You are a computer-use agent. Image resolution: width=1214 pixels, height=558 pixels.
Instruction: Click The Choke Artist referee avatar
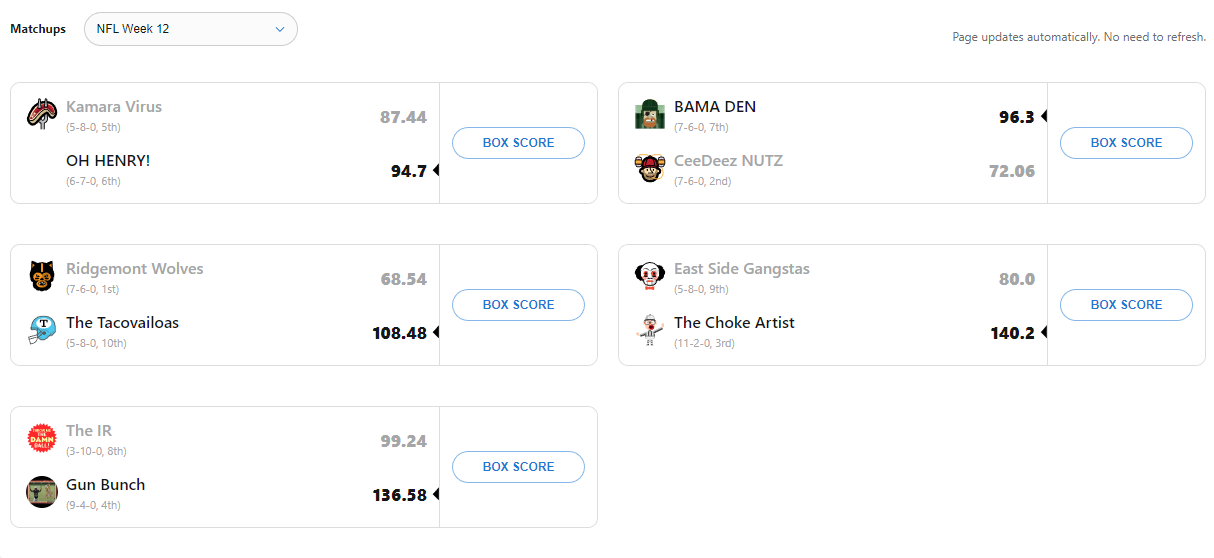point(650,330)
